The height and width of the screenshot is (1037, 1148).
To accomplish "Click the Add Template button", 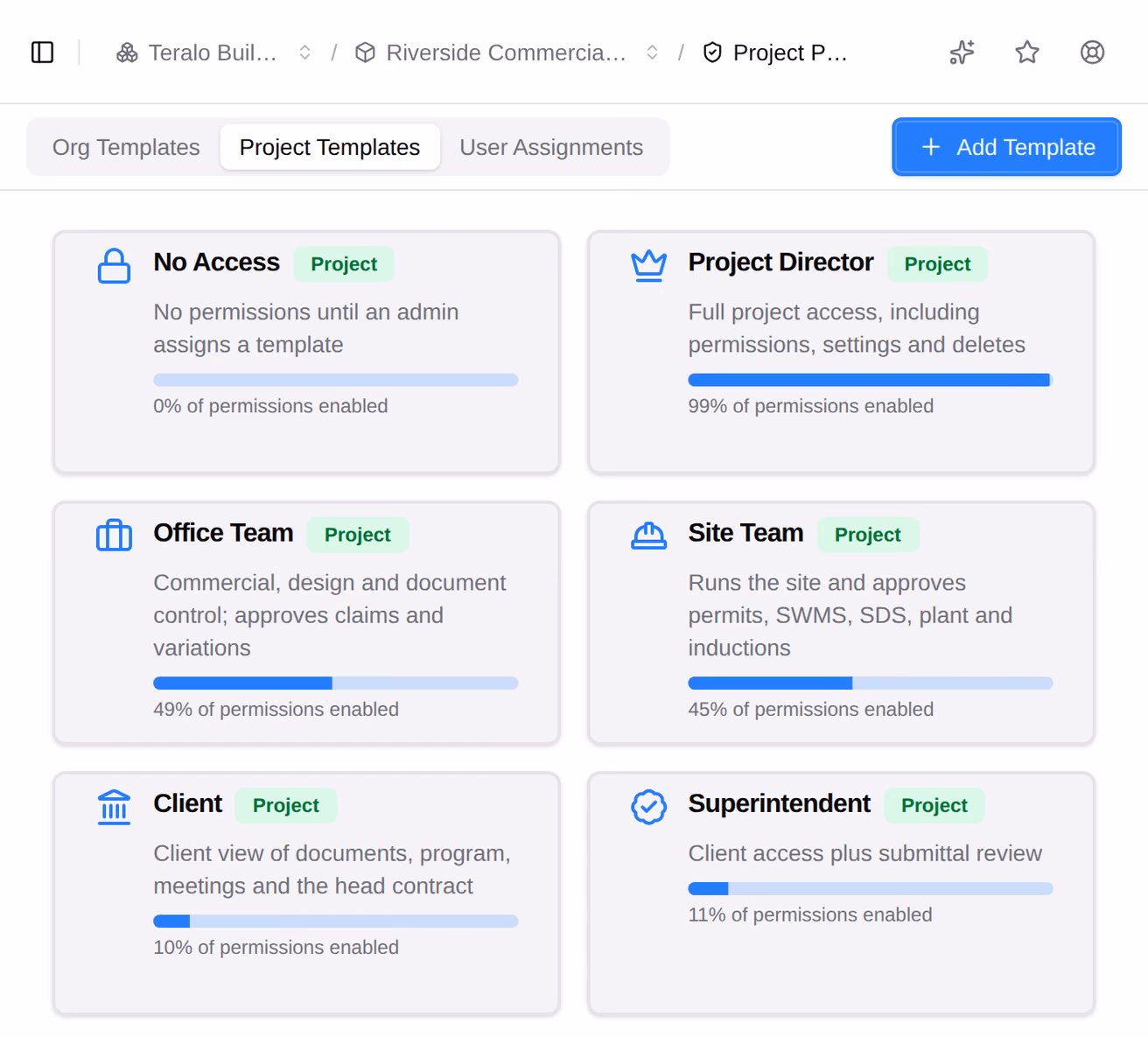I will [x=1006, y=147].
